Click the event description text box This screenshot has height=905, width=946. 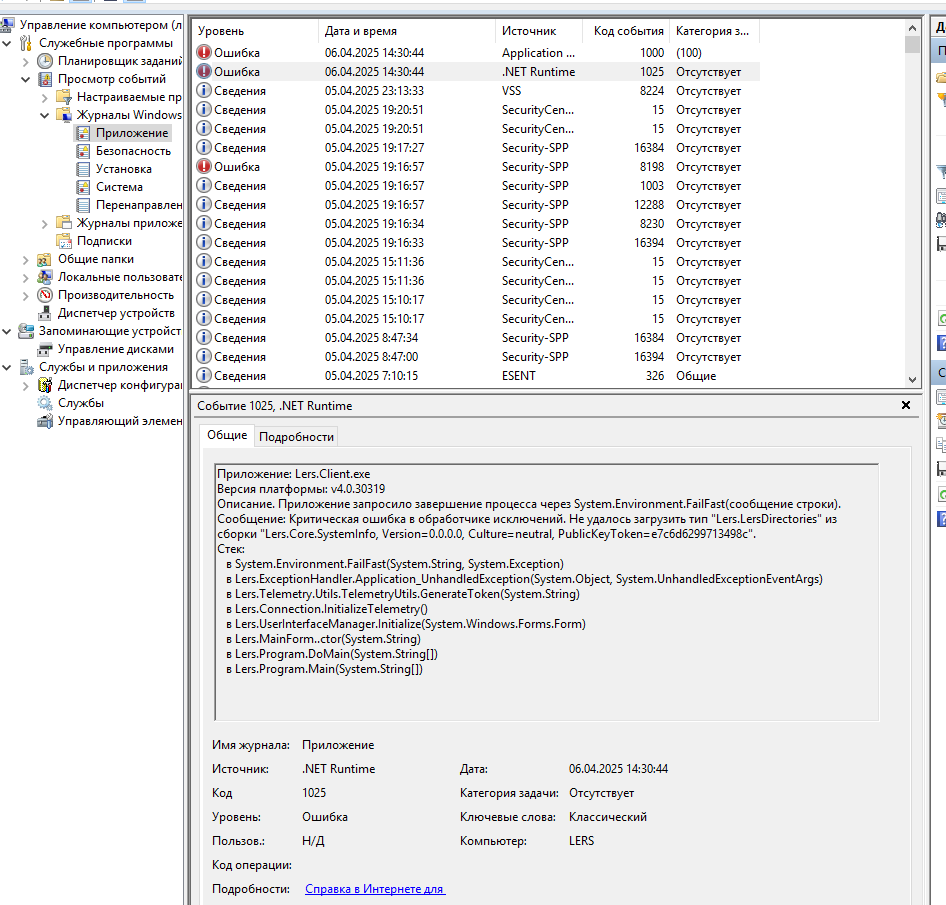[x=547, y=592]
